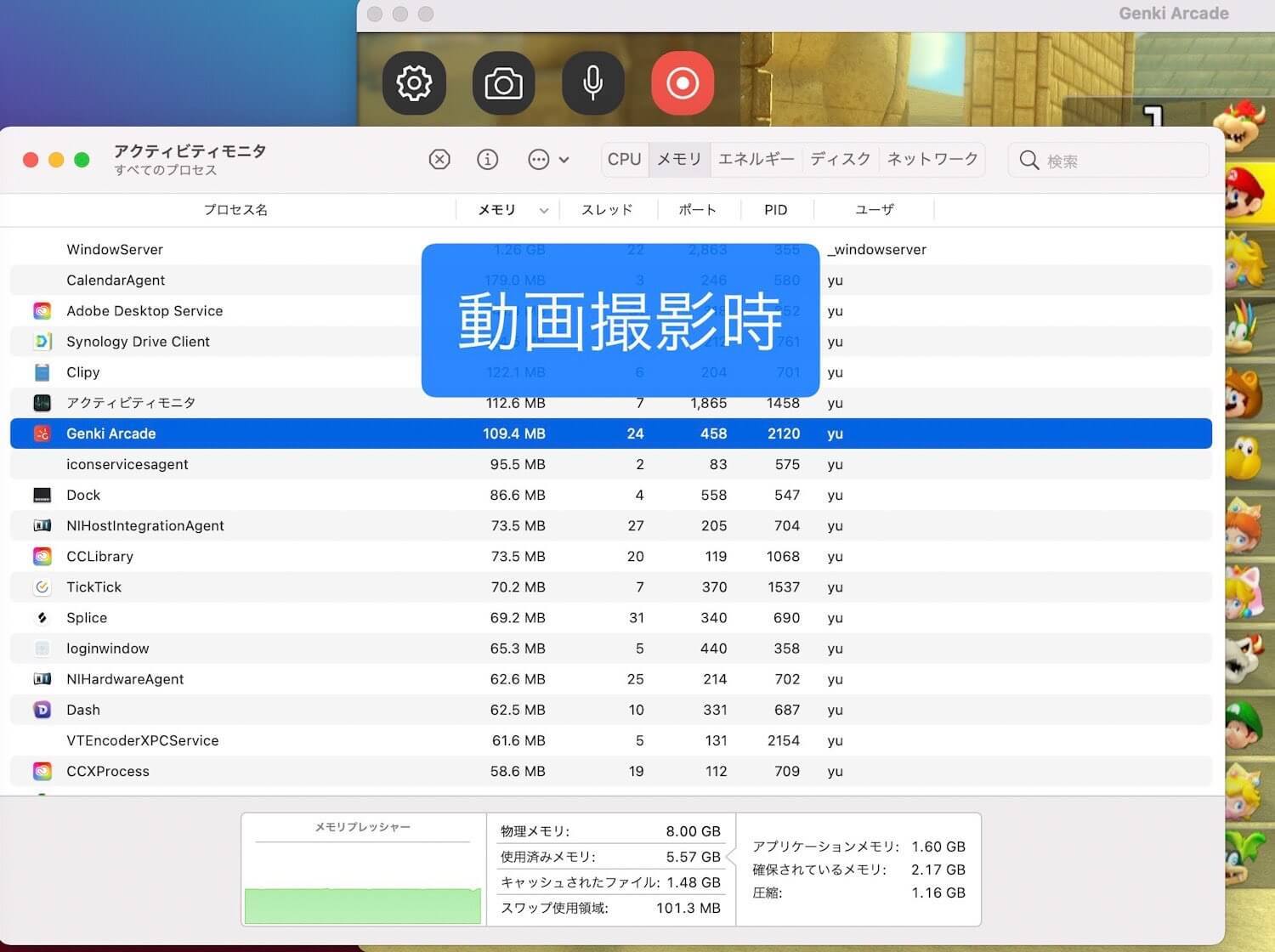Stop the selected process with the X icon
1275x952 pixels.
[x=439, y=160]
